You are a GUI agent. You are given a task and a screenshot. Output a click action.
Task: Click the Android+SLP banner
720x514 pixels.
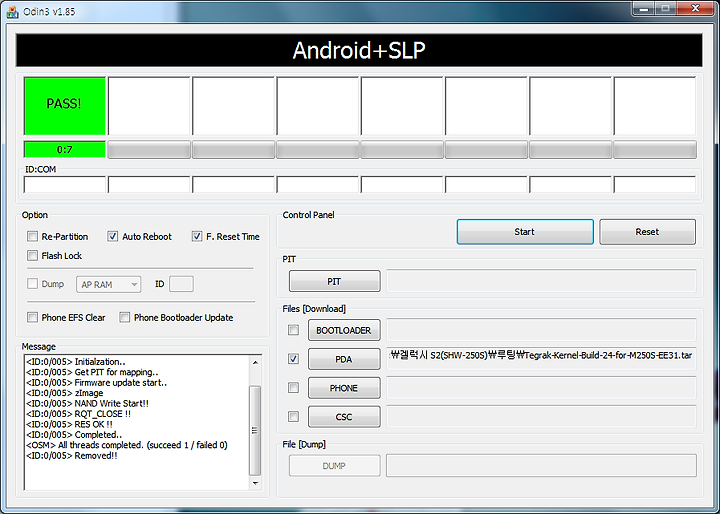[x=359, y=50]
